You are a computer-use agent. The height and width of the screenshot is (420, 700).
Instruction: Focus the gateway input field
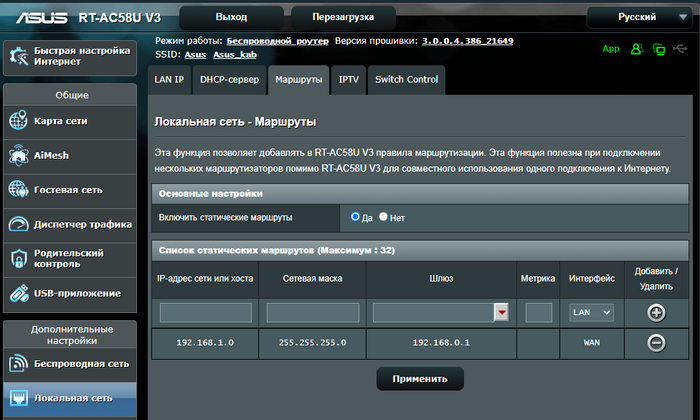tap(433, 312)
